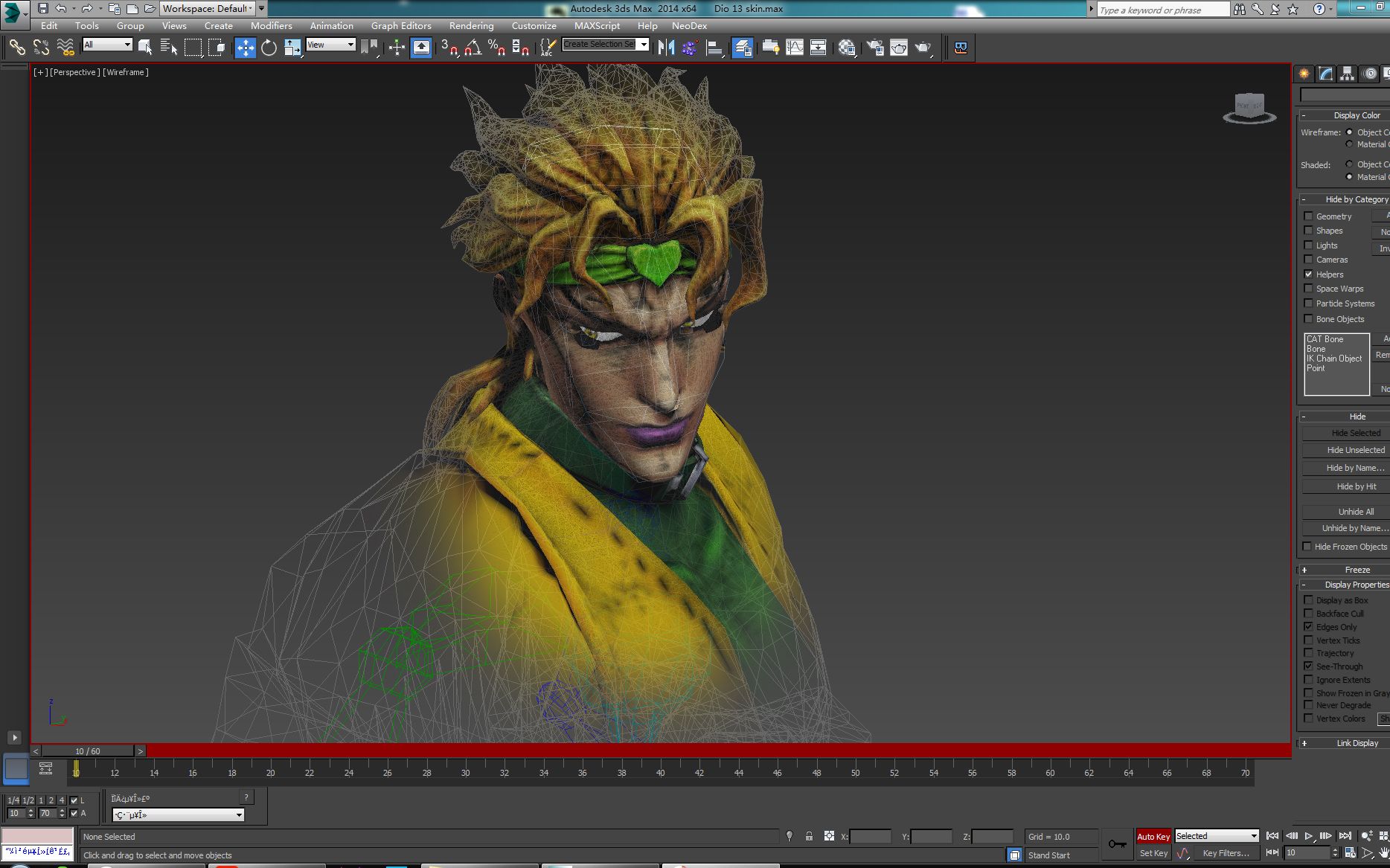Activate the Select and Rotate tool
Viewport: 1390px width, 868px height.
coord(269,48)
